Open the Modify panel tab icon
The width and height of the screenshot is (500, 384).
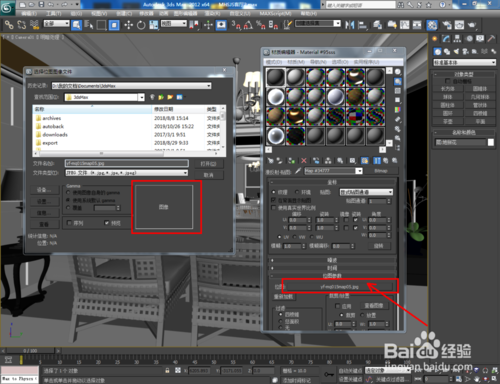[x=446, y=39]
